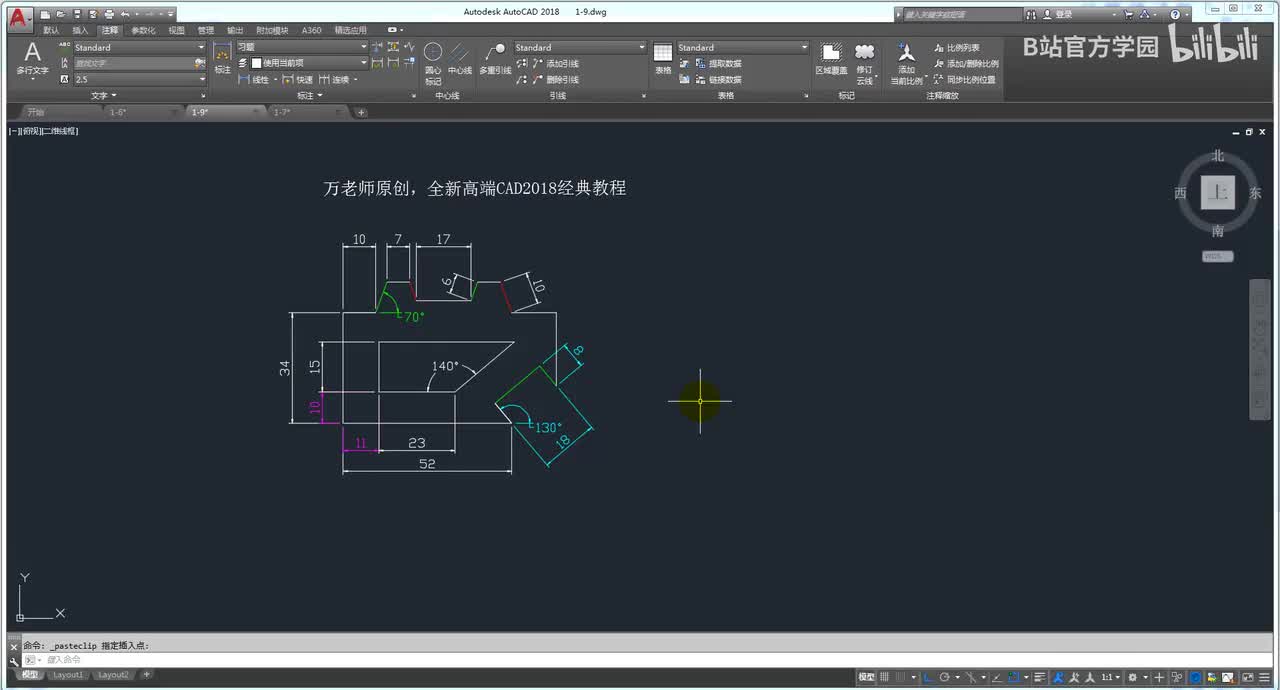
Task: Click the 登录 sign-in button
Action: [x=1057, y=14]
